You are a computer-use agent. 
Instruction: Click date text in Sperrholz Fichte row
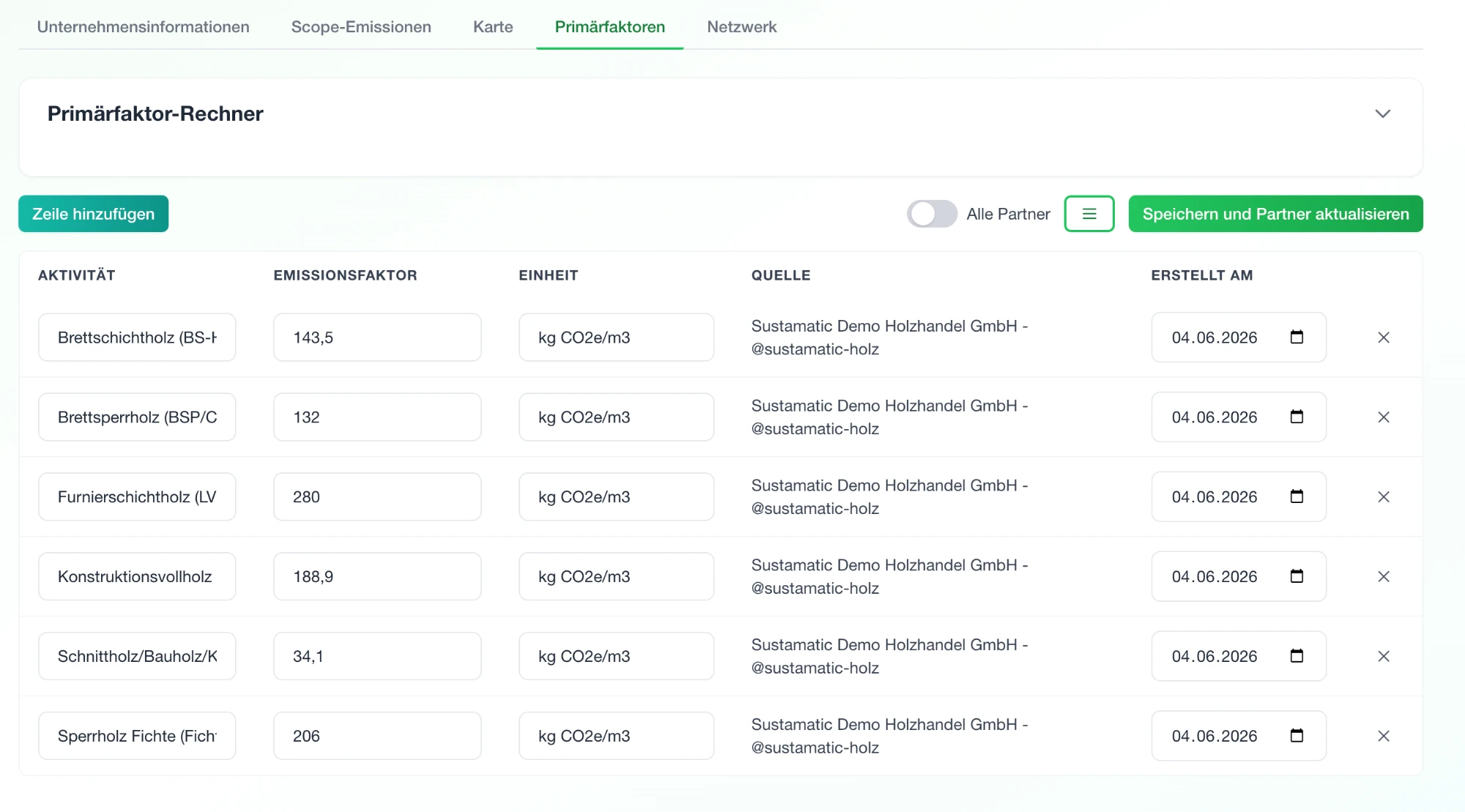(1214, 737)
